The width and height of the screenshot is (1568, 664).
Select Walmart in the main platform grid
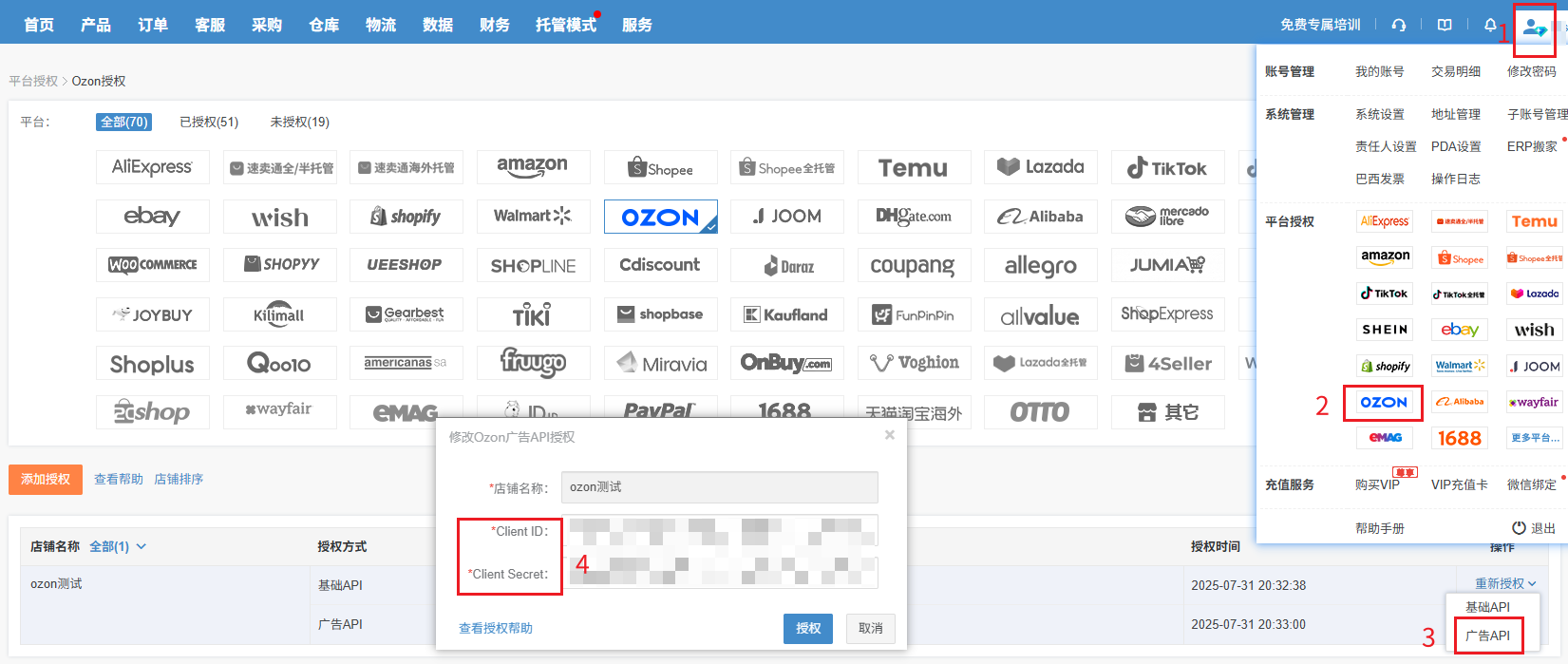coord(534,217)
